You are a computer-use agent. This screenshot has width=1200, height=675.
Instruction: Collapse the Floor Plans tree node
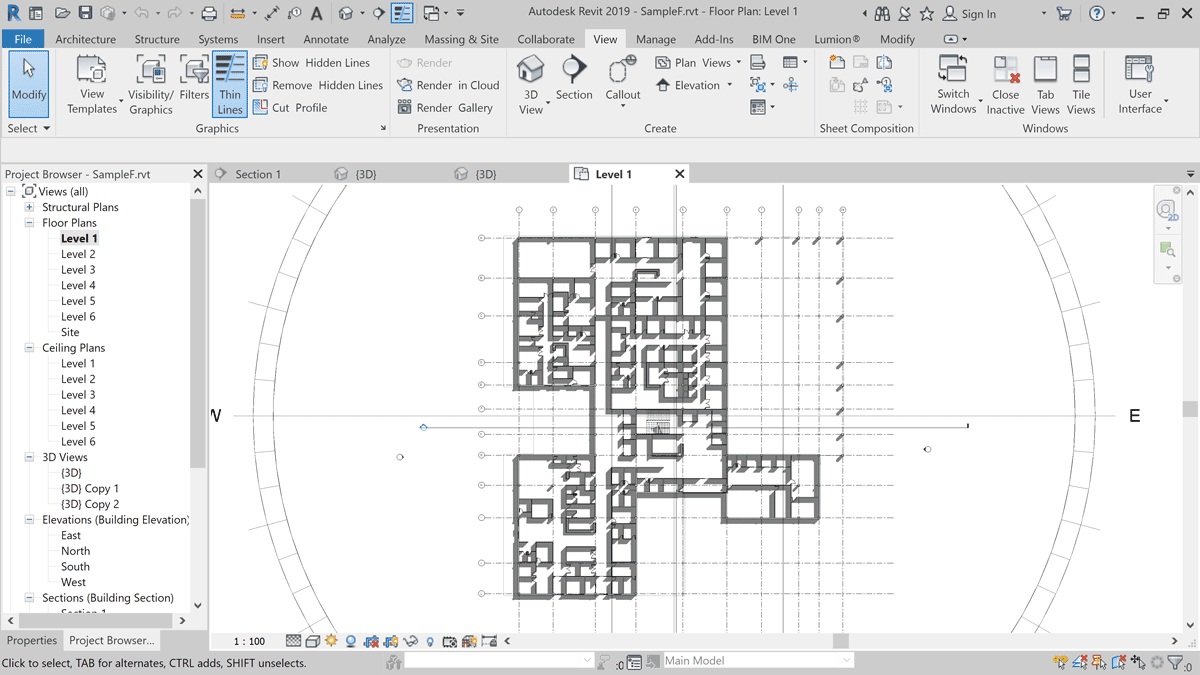(x=30, y=223)
